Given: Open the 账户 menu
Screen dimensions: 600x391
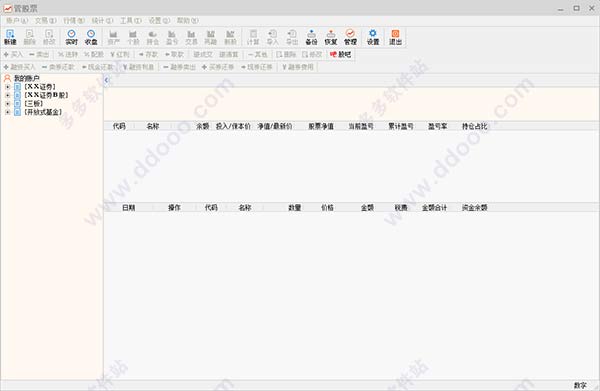Looking at the screenshot, I should point(17,21).
